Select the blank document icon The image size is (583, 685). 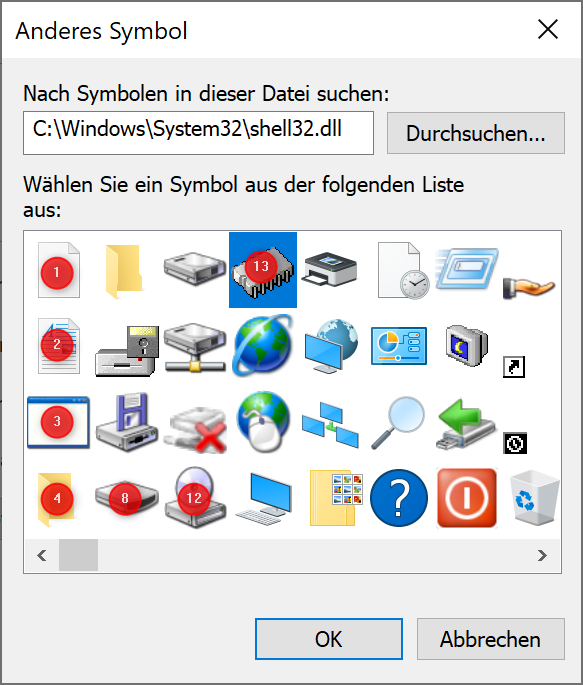[59, 270]
